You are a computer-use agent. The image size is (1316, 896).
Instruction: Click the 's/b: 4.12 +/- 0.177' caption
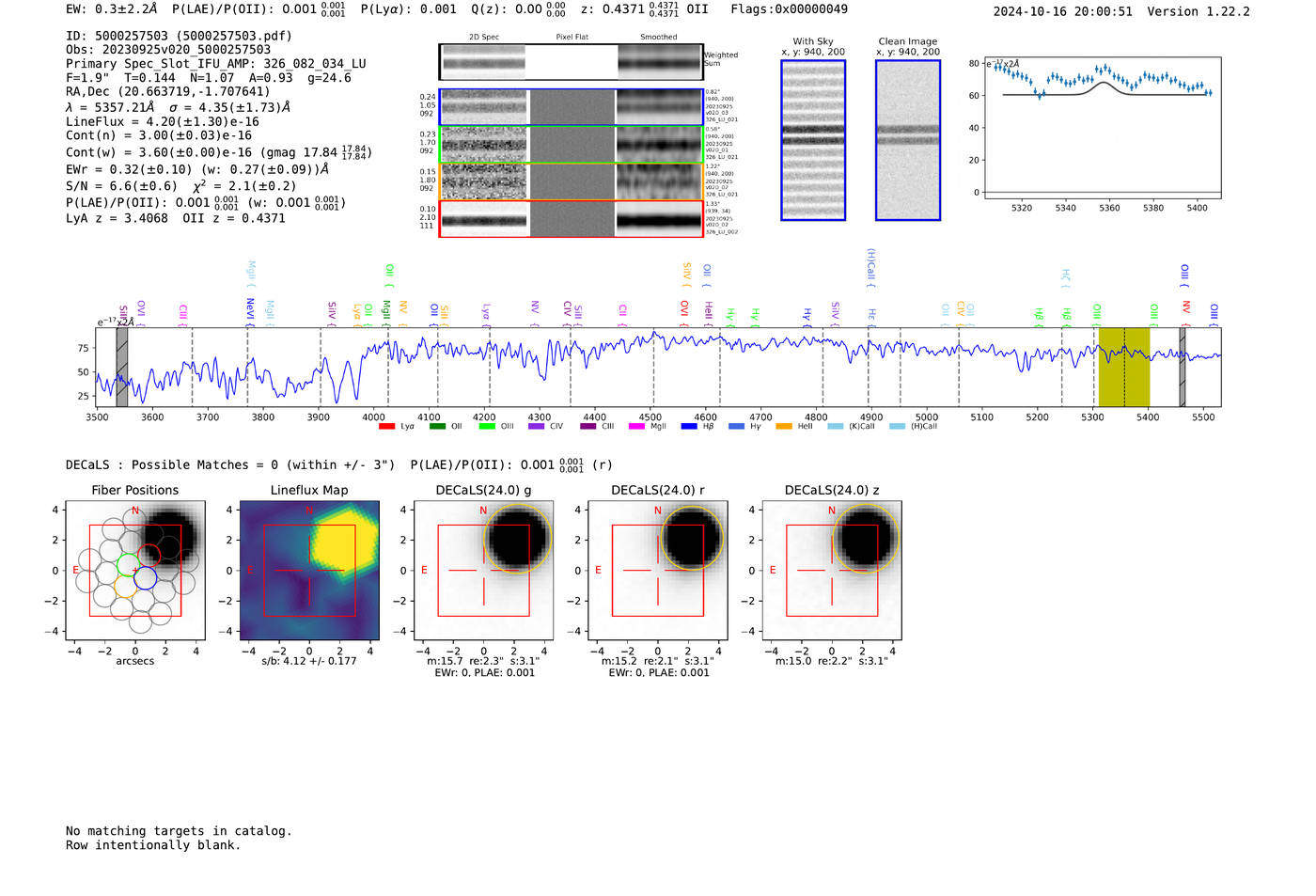click(x=309, y=661)
